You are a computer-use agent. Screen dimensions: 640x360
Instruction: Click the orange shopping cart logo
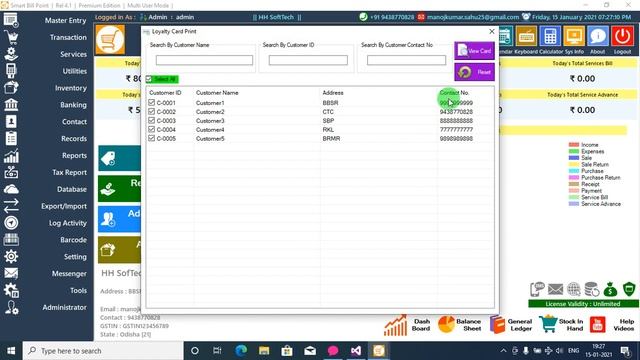tap(110, 40)
